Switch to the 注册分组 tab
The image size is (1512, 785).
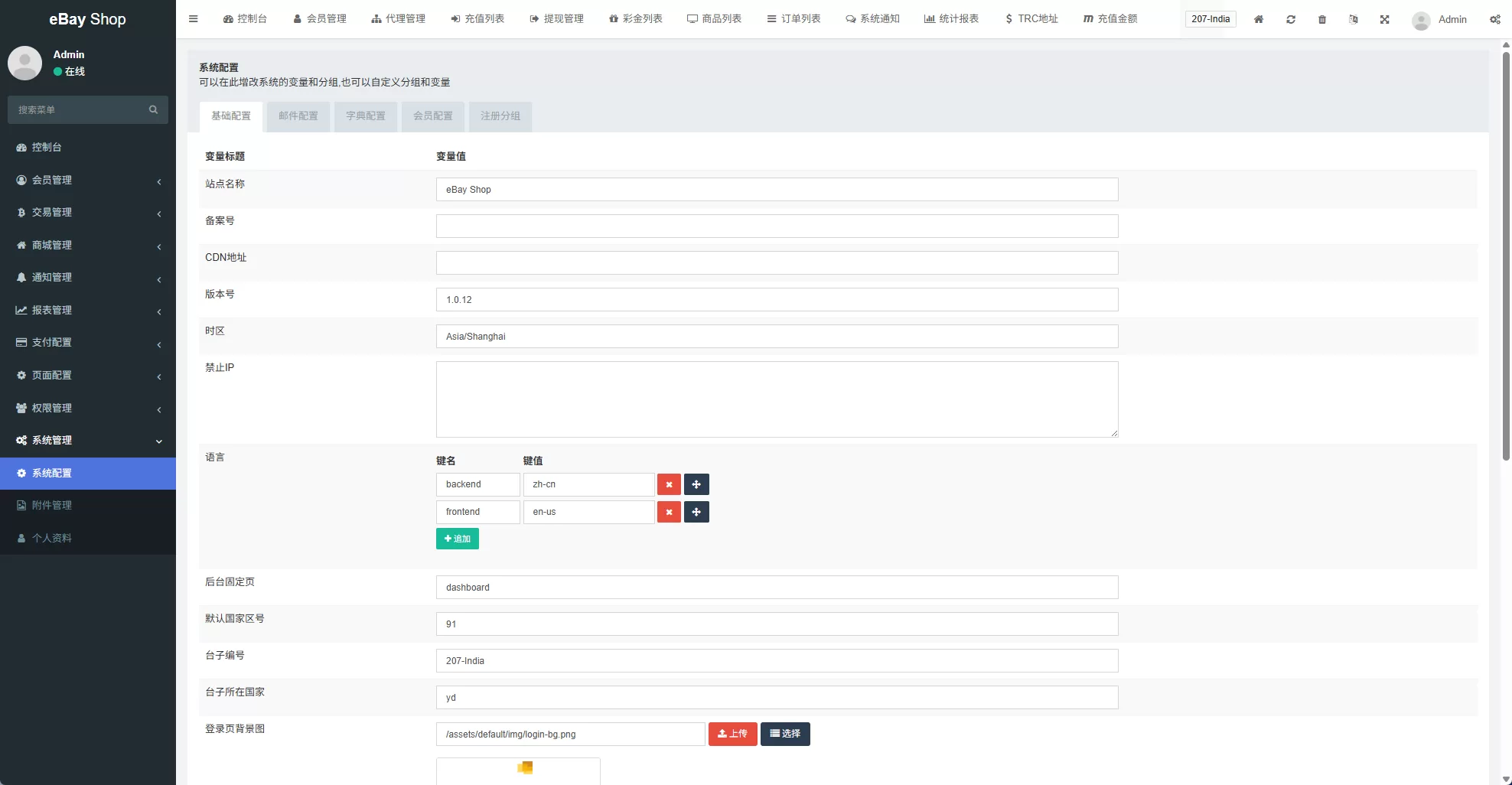500,116
